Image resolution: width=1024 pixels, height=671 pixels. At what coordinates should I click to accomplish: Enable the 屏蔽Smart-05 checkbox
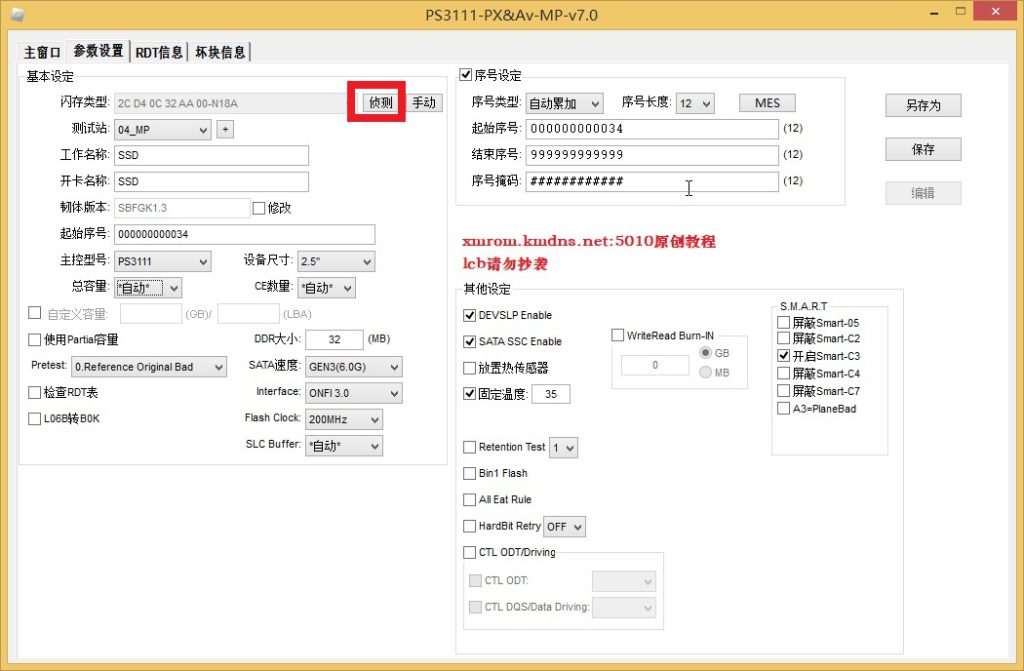point(783,323)
